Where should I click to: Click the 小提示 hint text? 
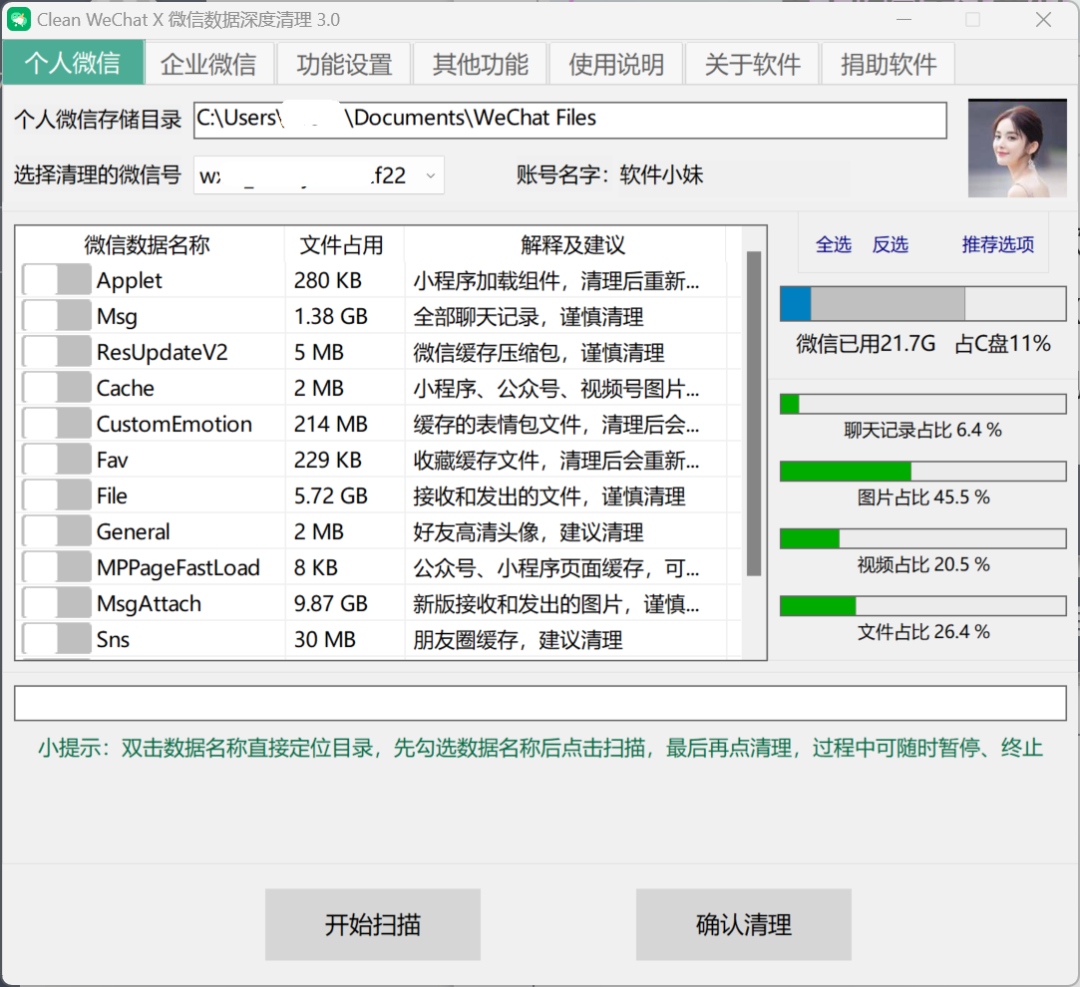(x=540, y=747)
